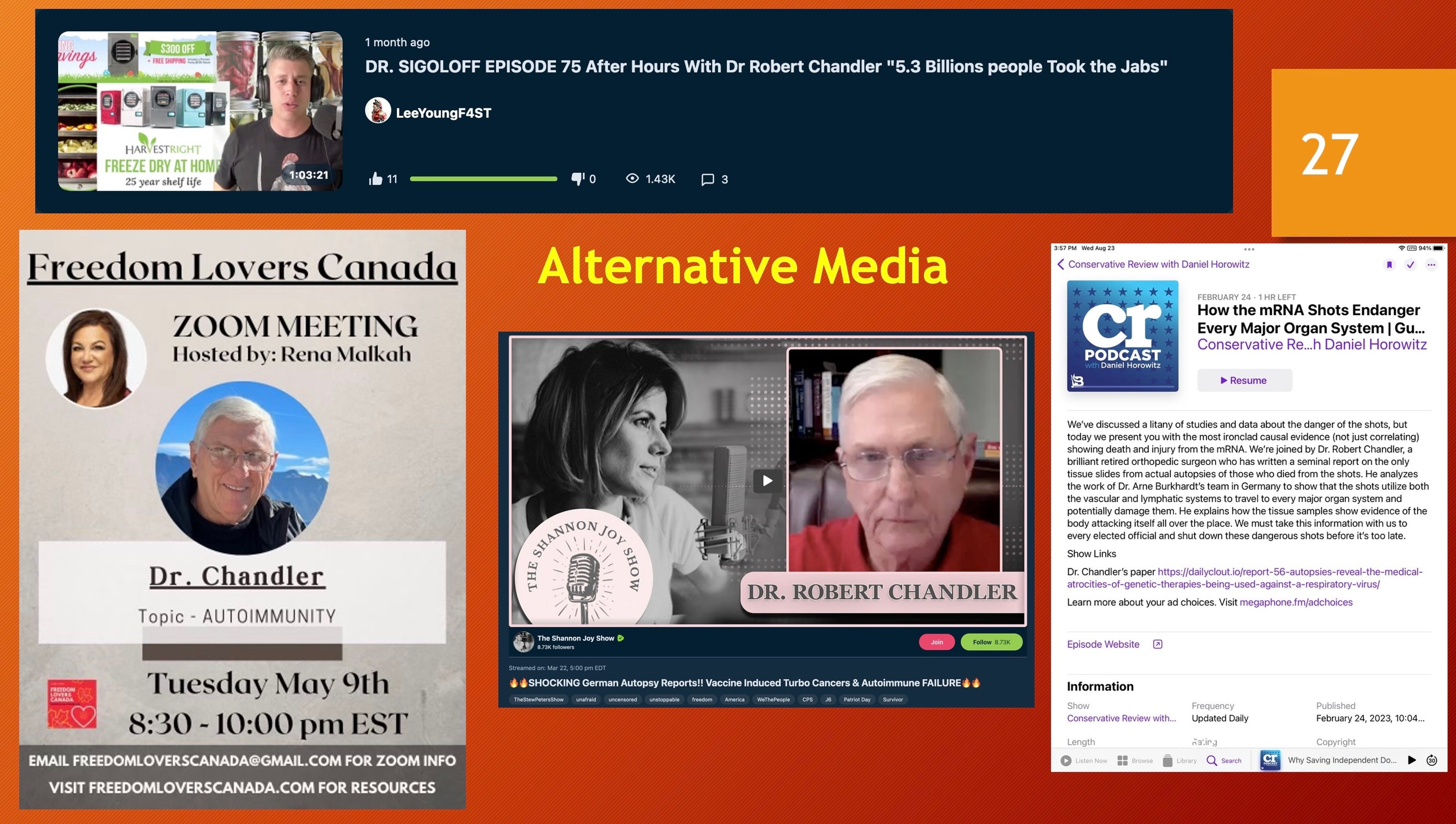Click the Search magnifier icon
1456x824 pixels.
pyautogui.click(x=1212, y=761)
